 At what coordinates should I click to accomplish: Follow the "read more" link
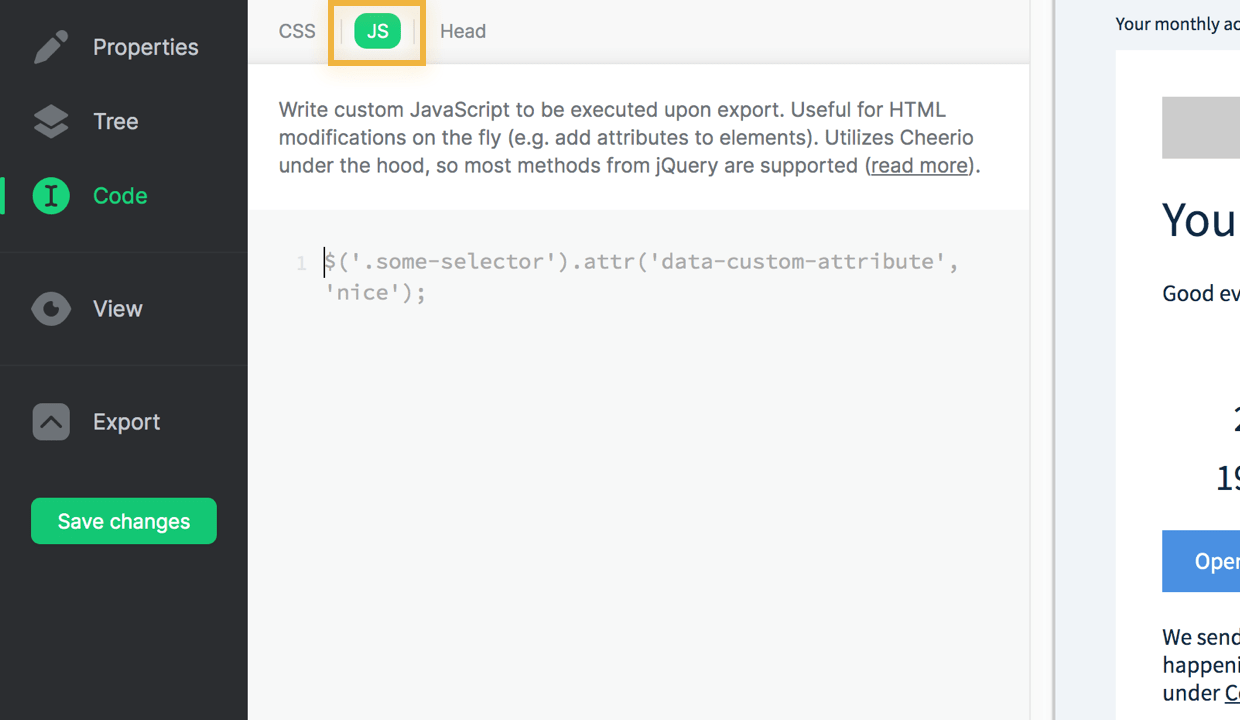click(x=918, y=166)
